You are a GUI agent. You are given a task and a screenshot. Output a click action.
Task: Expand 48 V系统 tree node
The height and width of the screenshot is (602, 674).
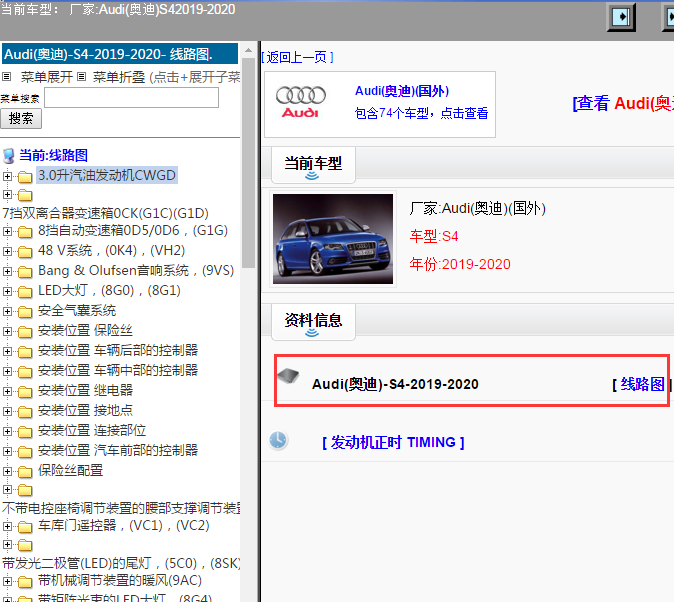click(7, 251)
